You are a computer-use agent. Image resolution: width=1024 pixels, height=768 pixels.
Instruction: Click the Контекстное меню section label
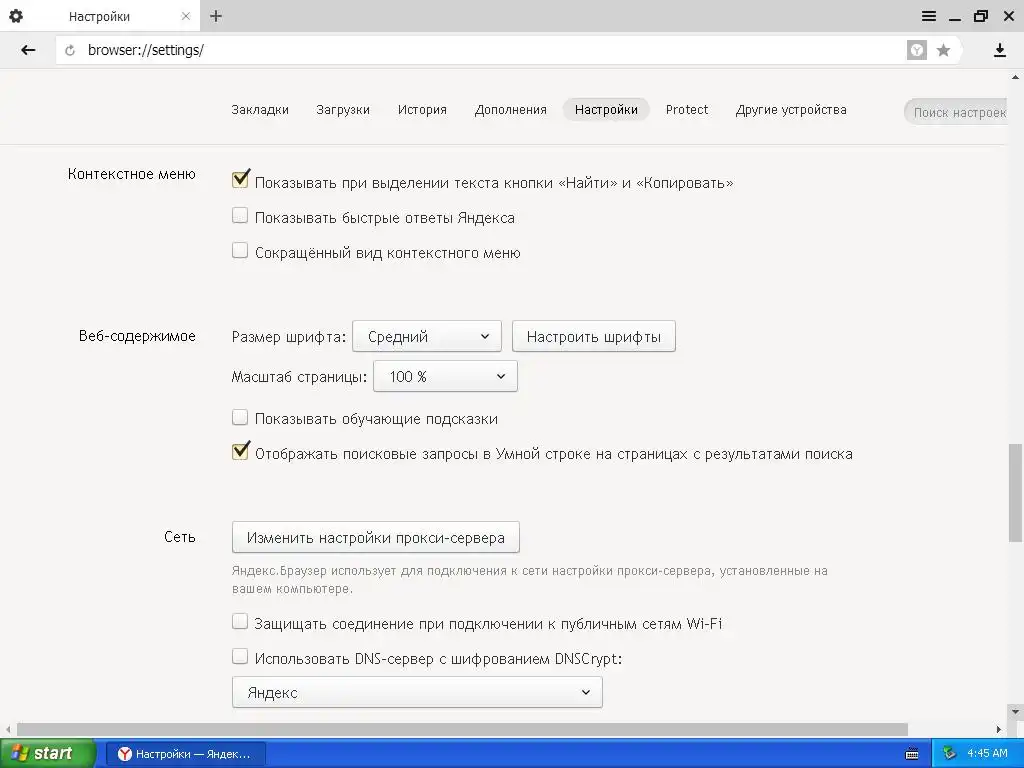coord(131,174)
